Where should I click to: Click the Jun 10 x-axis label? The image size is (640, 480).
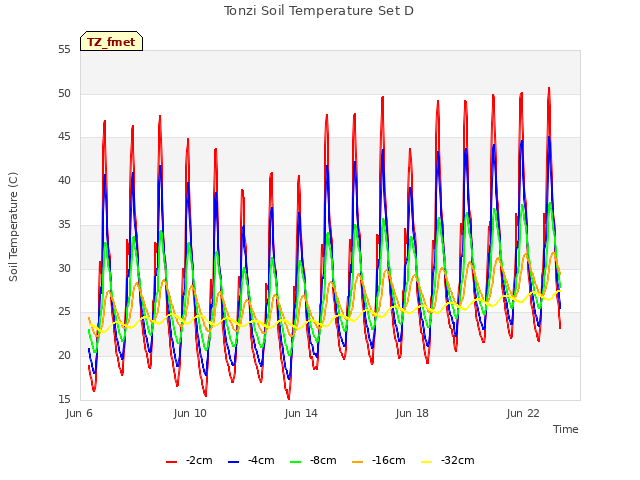click(x=190, y=413)
